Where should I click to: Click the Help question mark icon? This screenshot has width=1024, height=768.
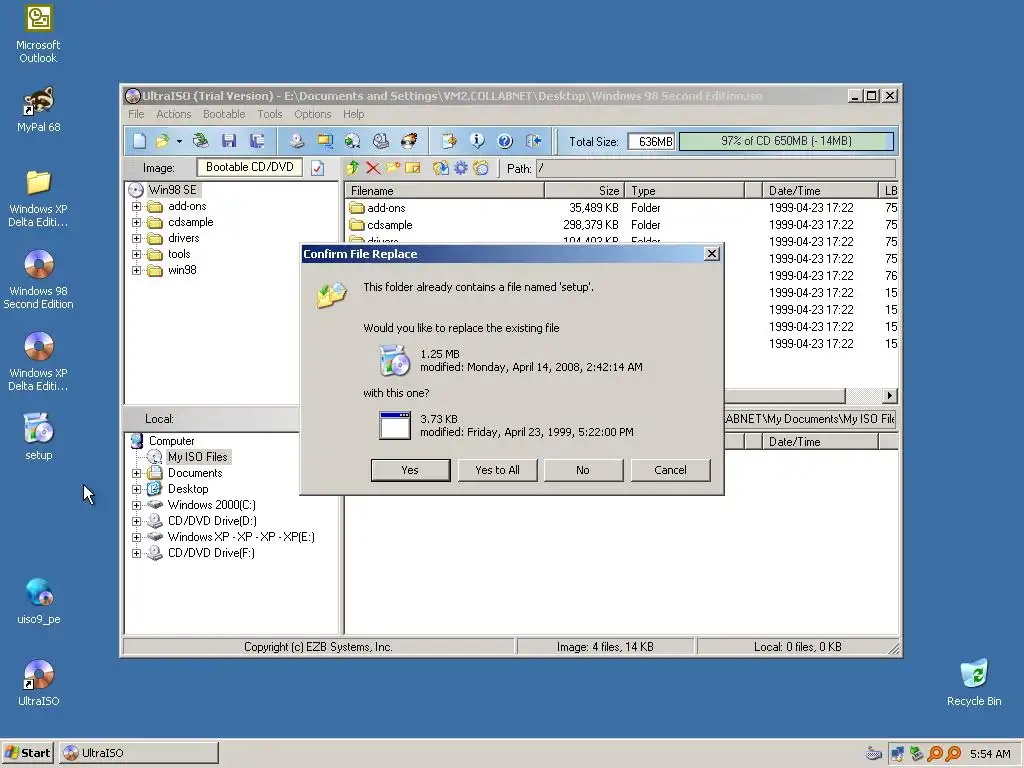click(505, 141)
